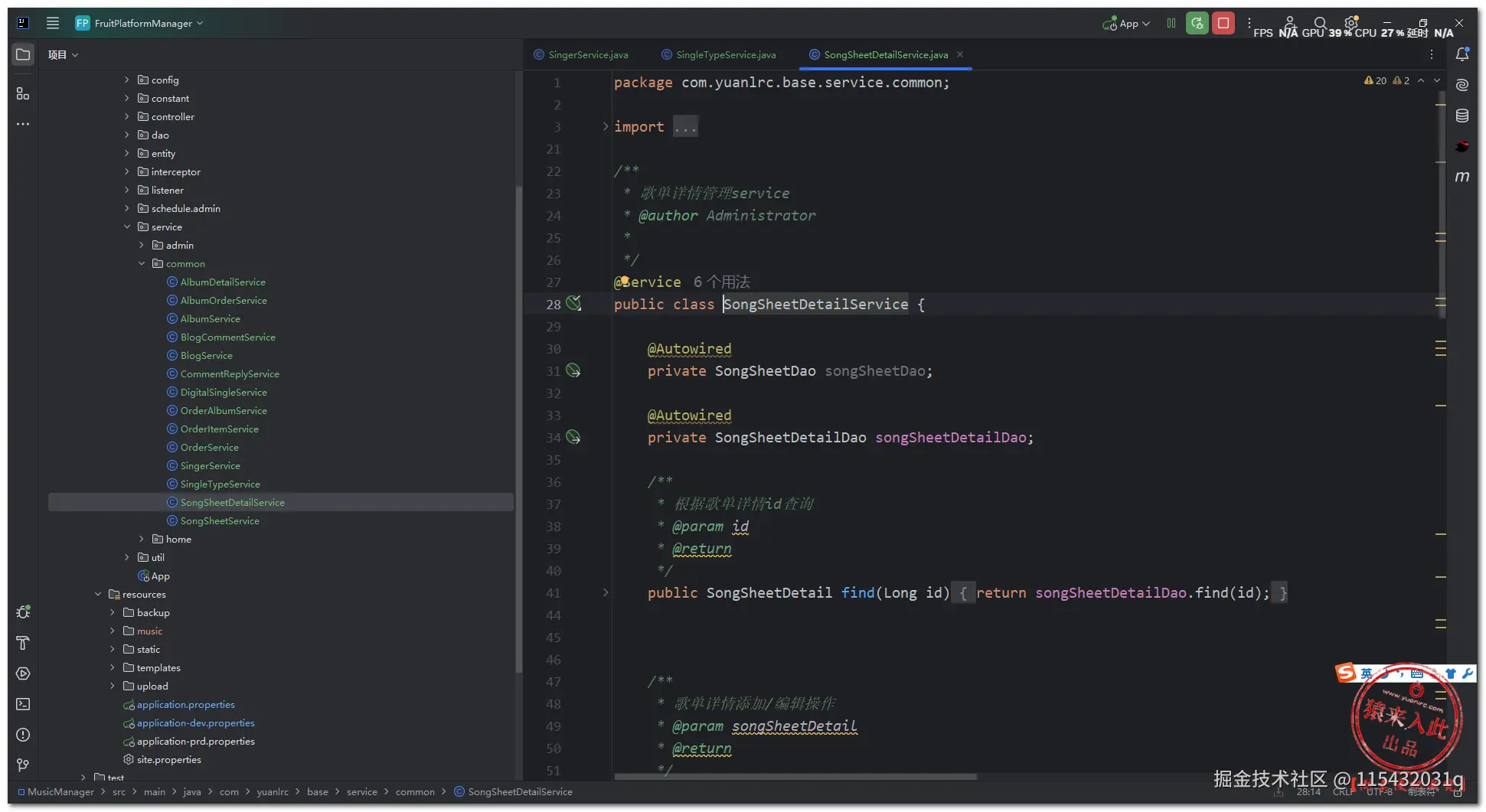Click the project tree vertical scrollbar

tap(519, 429)
